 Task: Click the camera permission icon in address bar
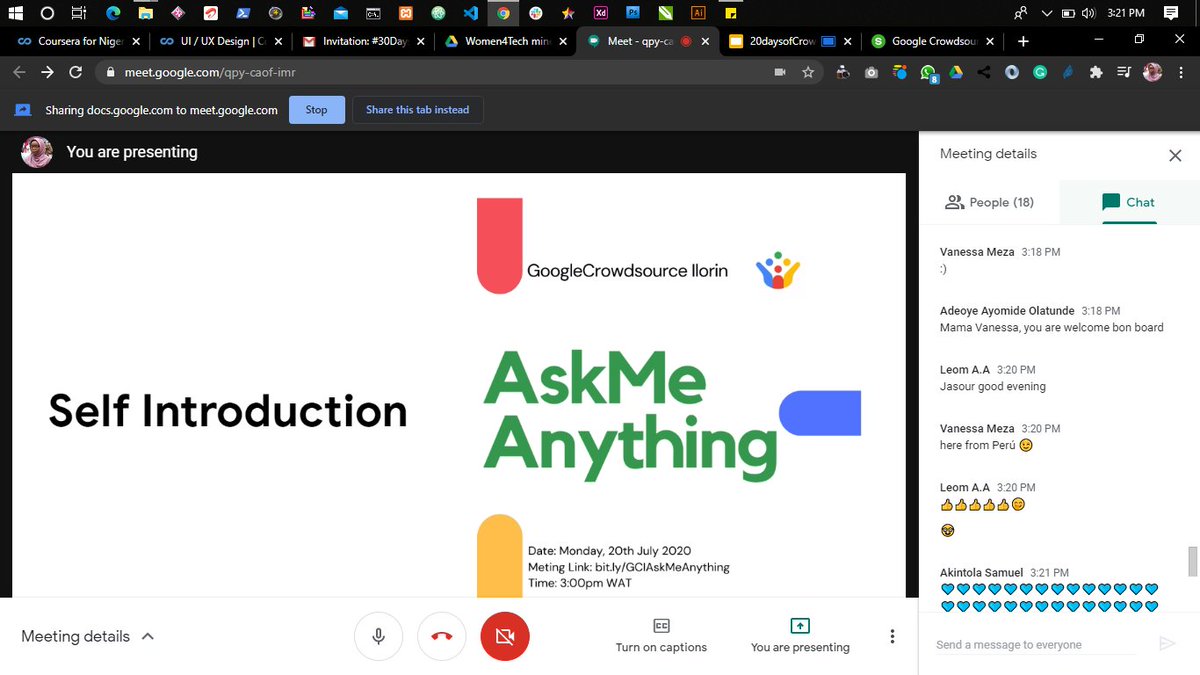pyautogui.click(x=780, y=73)
